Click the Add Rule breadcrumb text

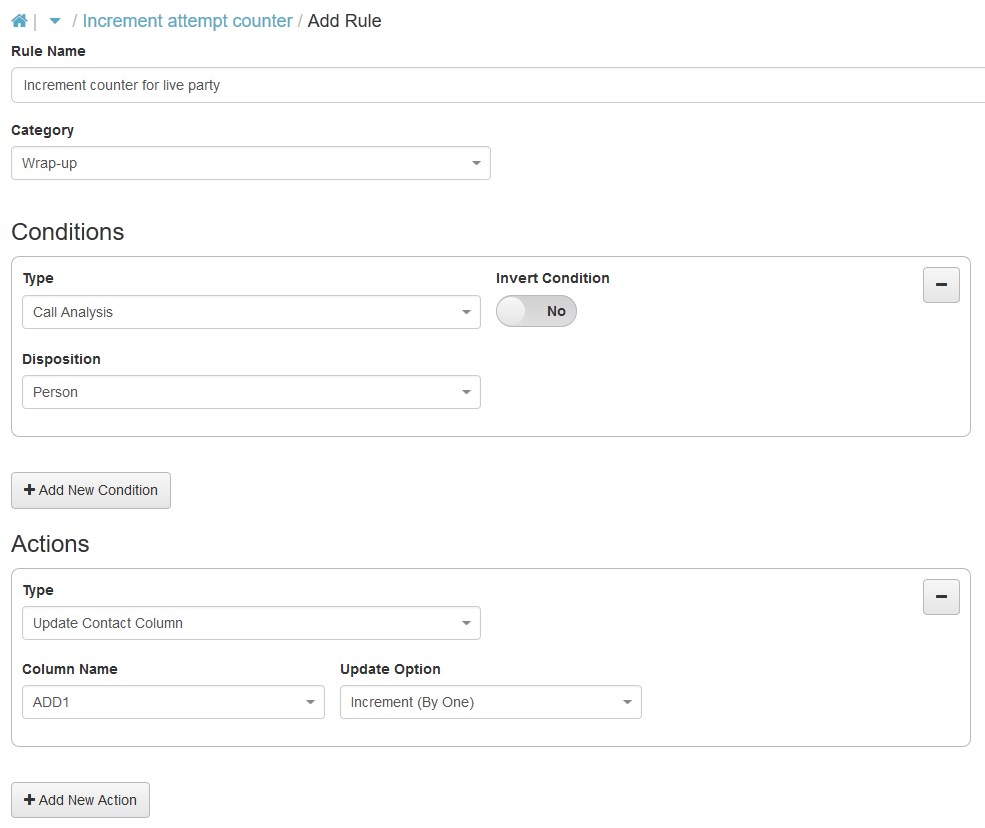click(x=344, y=21)
